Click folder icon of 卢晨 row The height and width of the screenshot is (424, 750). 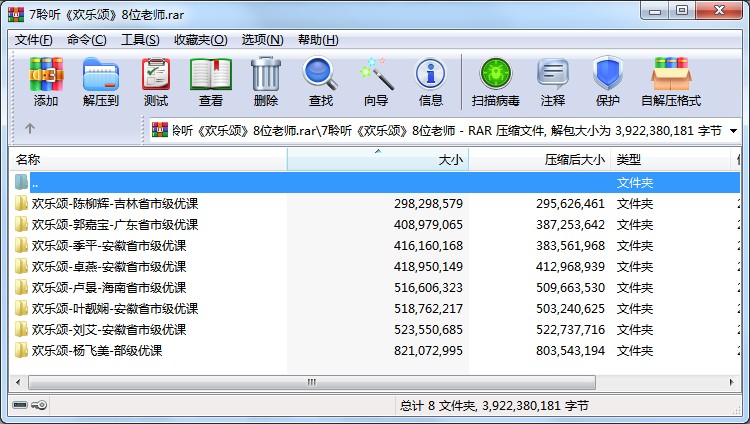pos(22,288)
